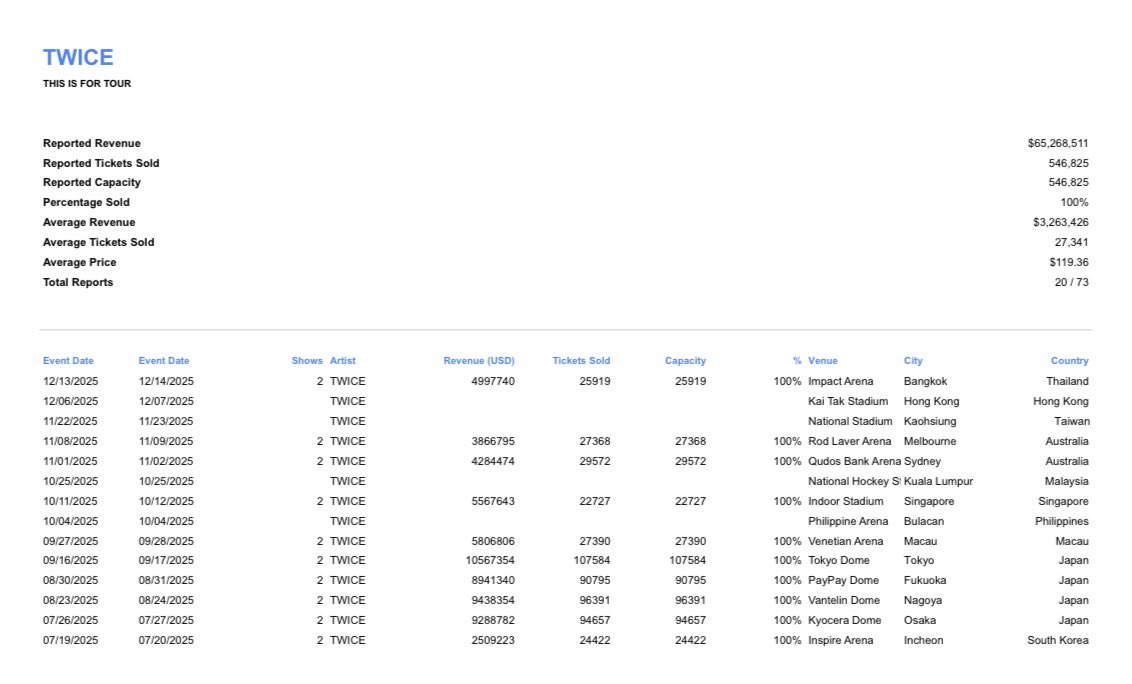Screen dimensions: 1132x684
Task: Sort by the % column header
Action: pos(797,360)
